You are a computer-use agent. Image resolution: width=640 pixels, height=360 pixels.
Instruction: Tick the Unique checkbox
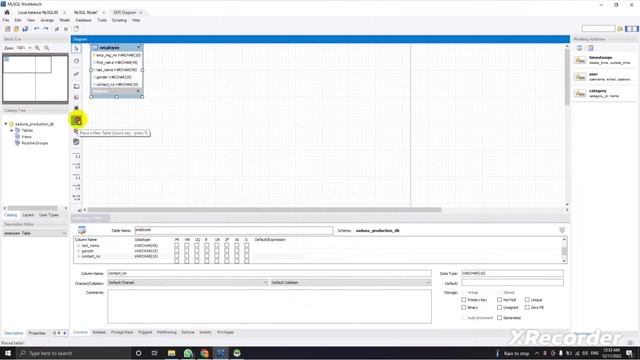pos(527,300)
